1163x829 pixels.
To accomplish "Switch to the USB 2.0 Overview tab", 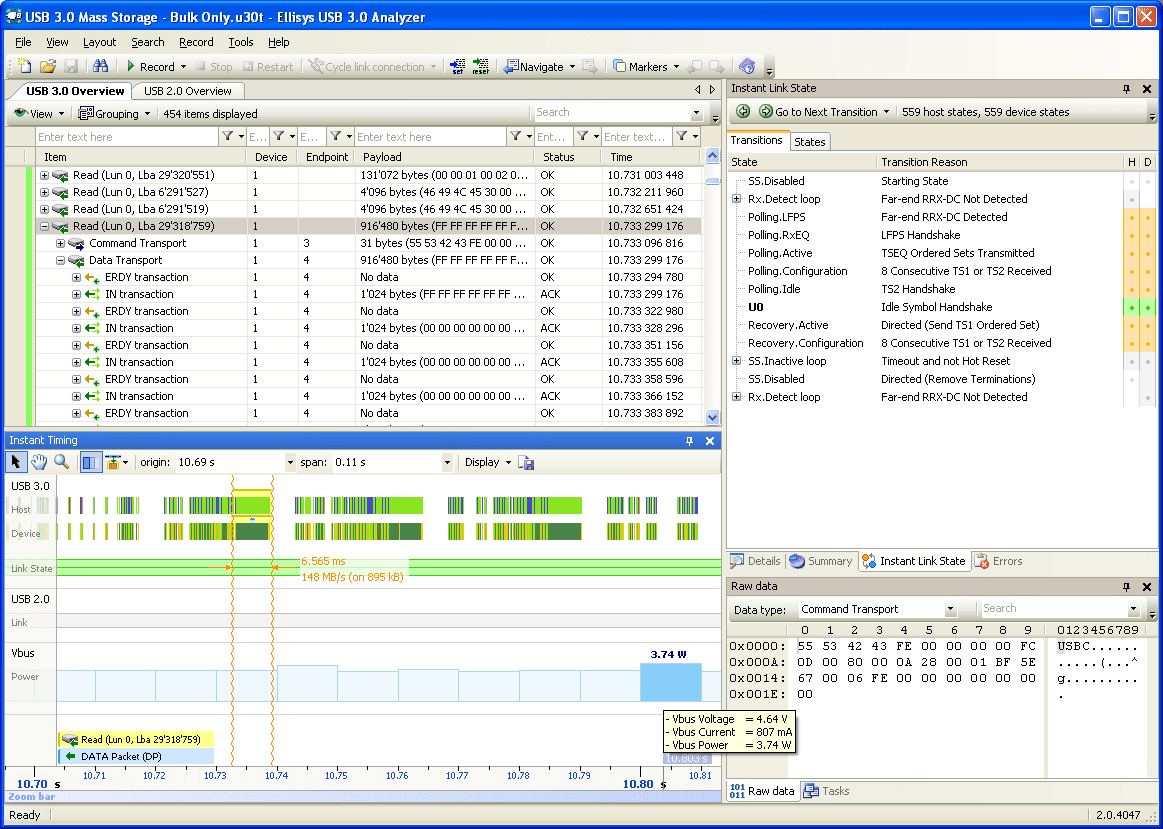I will click(x=187, y=91).
